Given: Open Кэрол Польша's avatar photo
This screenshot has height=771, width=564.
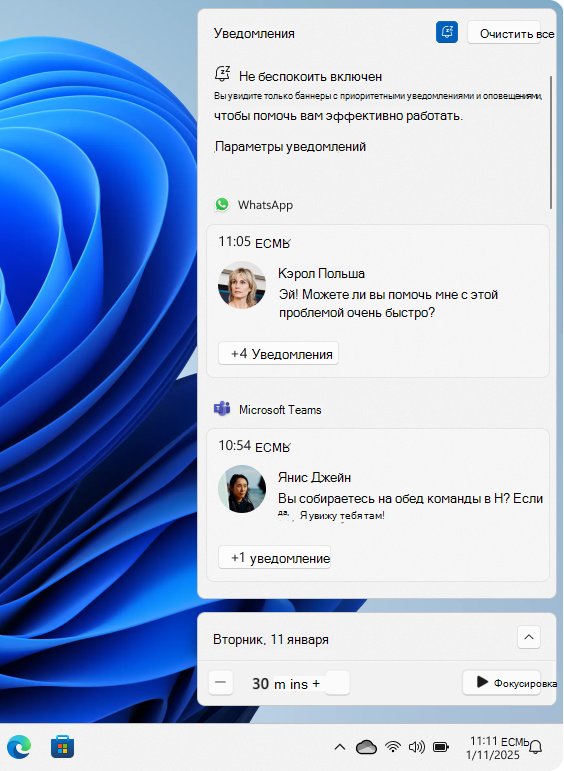Looking at the screenshot, I should click(242, 285).
